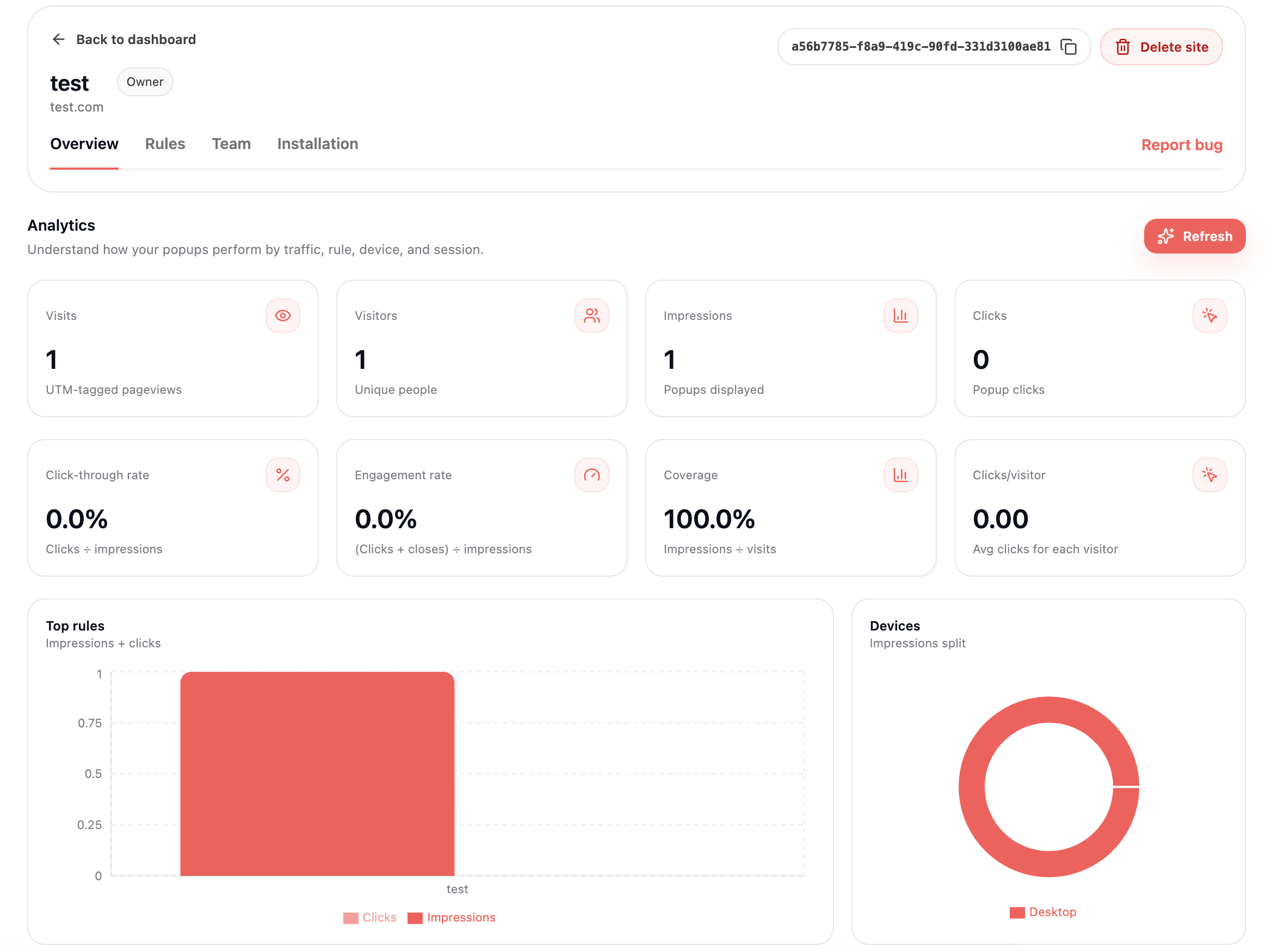Image resolution: width=1272 pixels, height=952 pixels.
Task: Switch to the Team tab
Action: 231,144
